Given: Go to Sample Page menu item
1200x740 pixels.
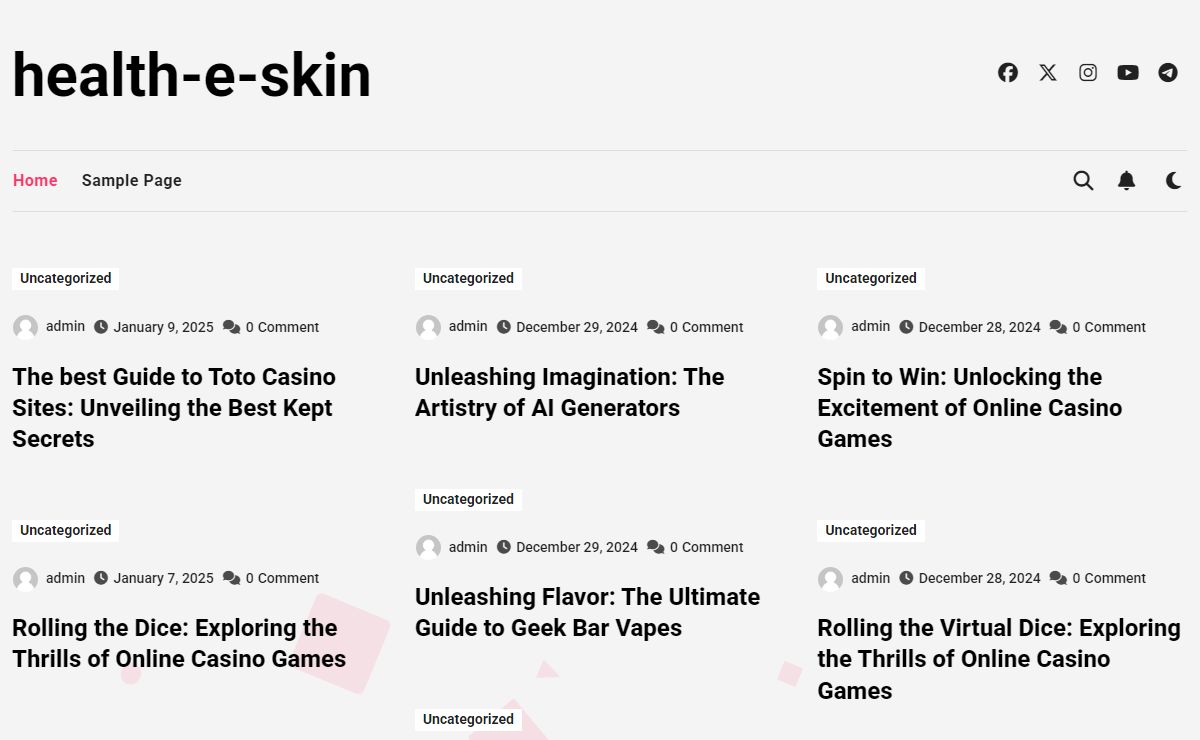Looking at the screenshot, I should pyautogui.click(x=132, y=181).
